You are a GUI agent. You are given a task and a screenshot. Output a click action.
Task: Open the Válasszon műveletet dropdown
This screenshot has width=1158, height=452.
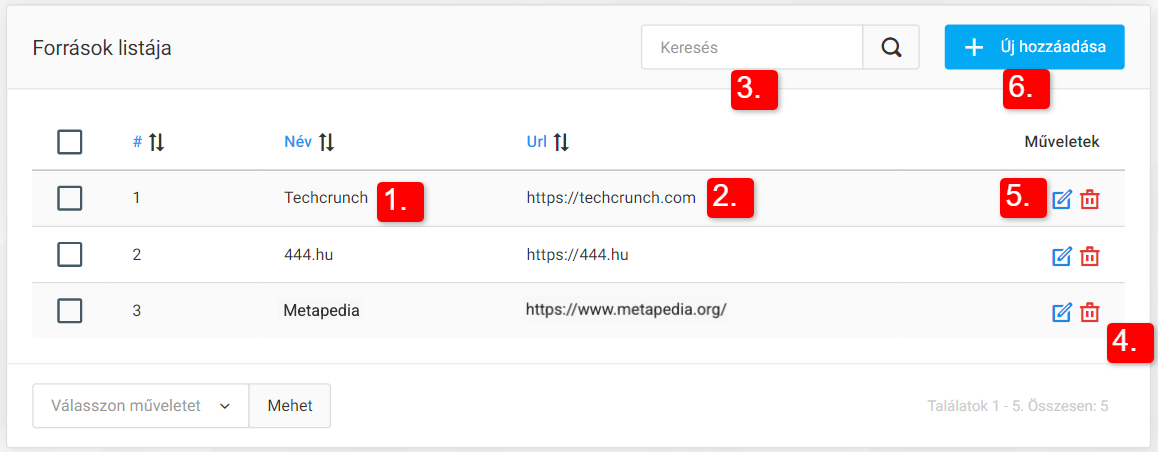140,406
